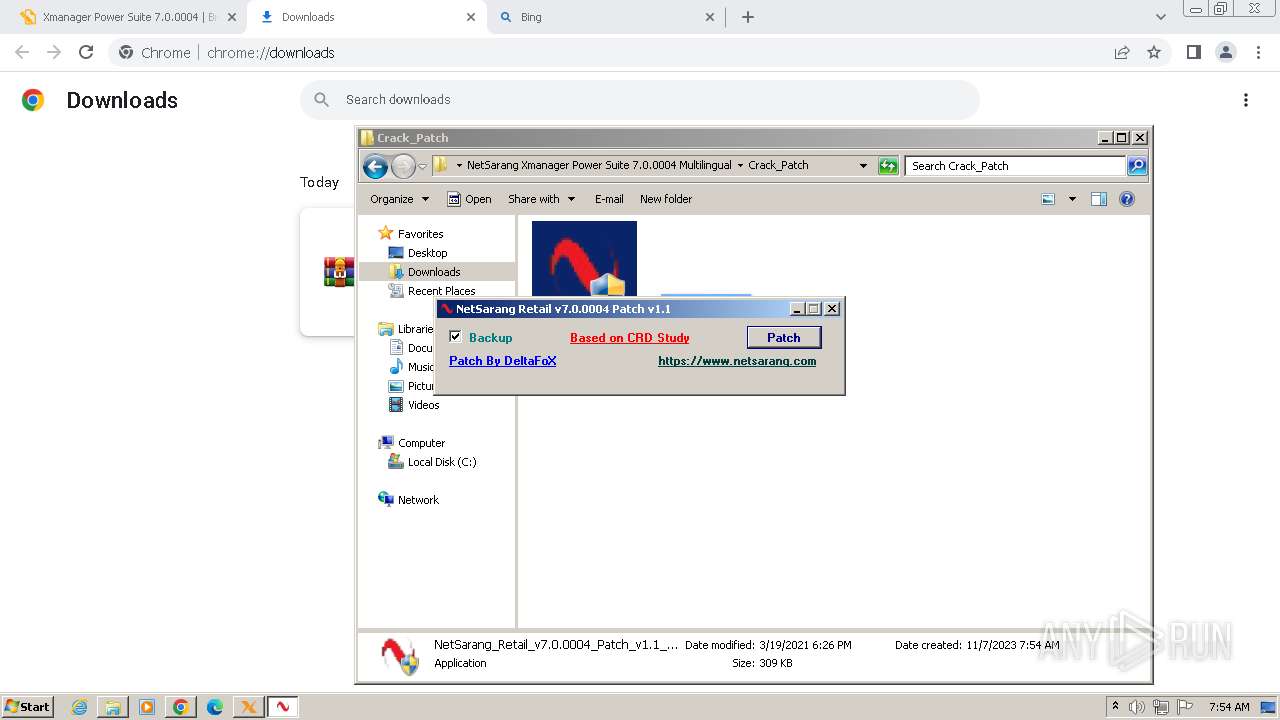
Task: Share this page icon in Chrome
Action: [x=1122, y=52]
